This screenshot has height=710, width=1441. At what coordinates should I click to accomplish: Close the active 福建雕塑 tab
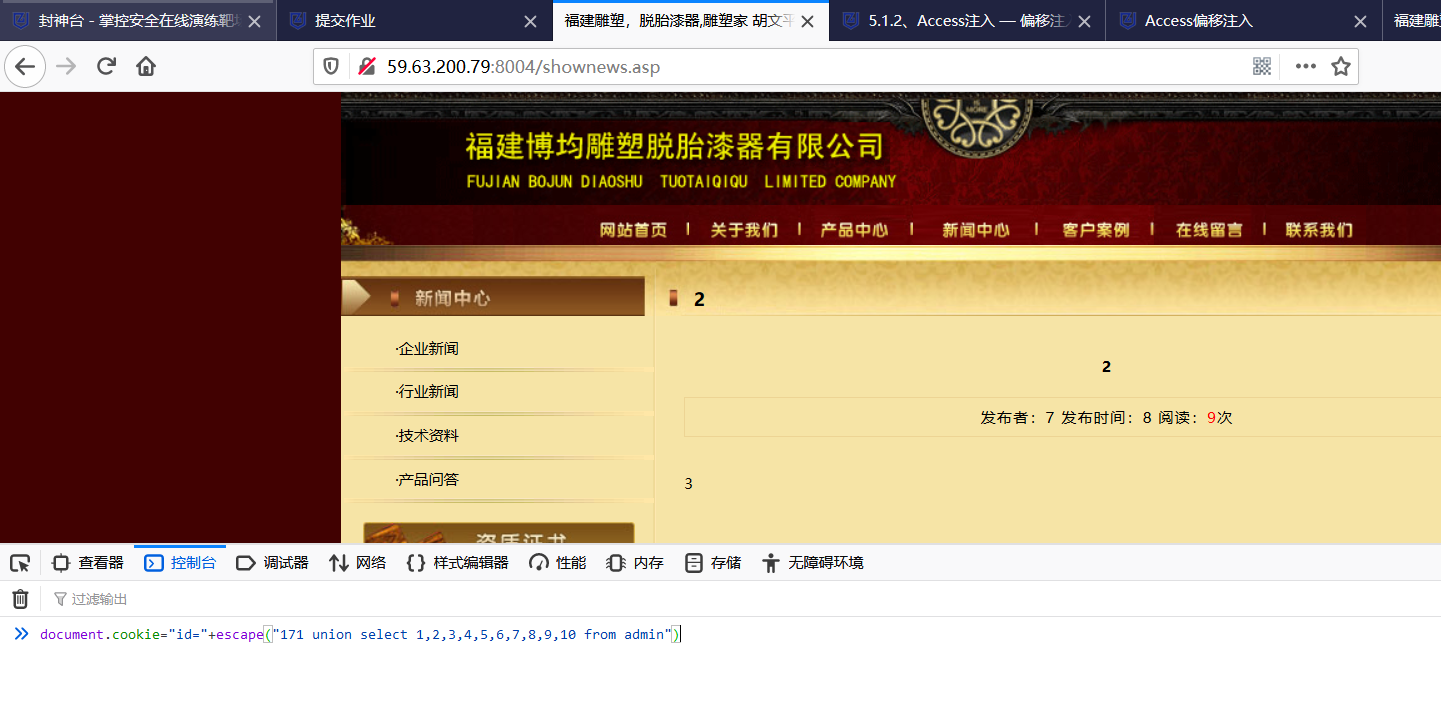(x=808, y=21)
